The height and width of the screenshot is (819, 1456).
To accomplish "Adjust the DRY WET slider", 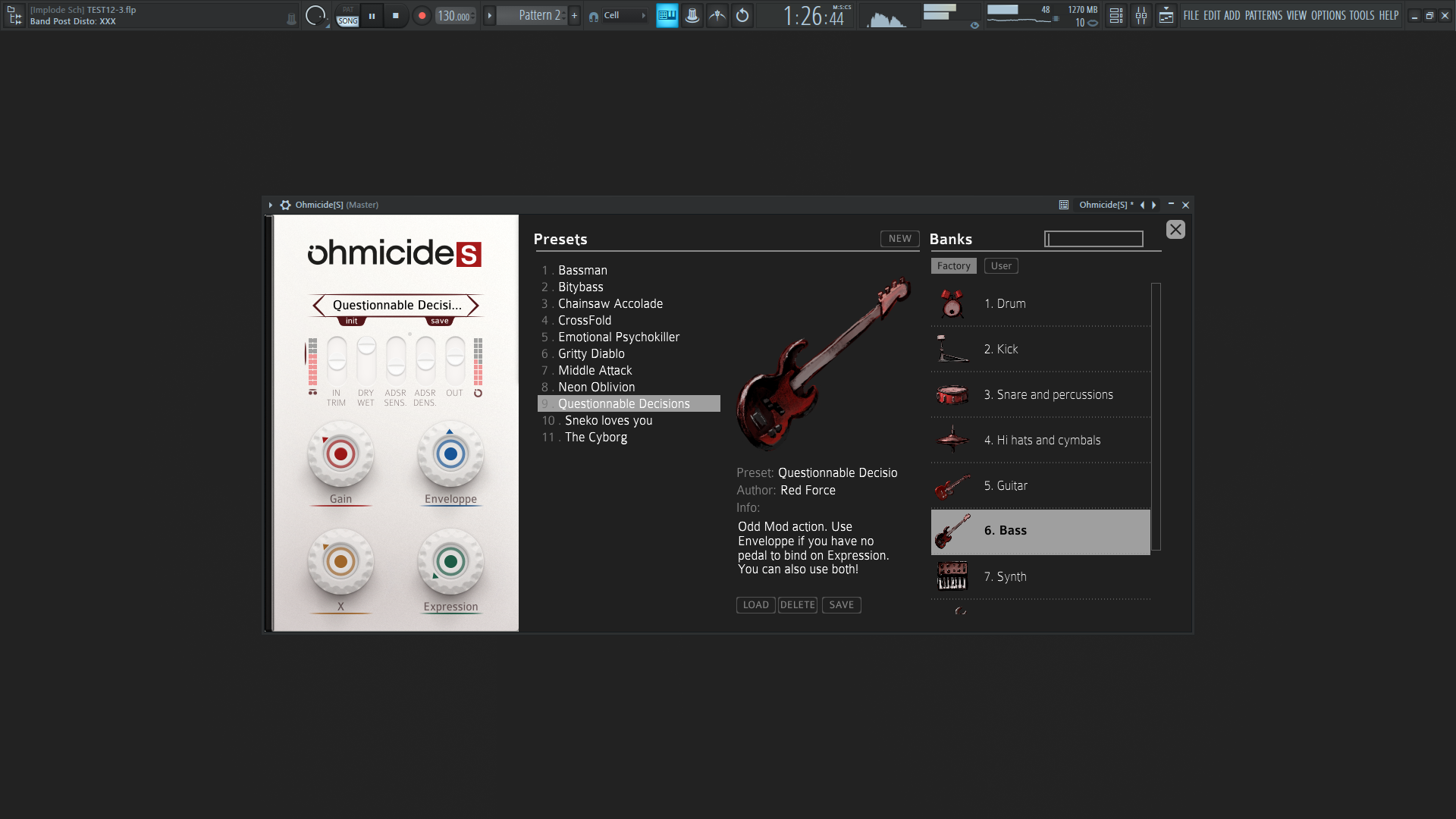I will click(x=366, y=359).
